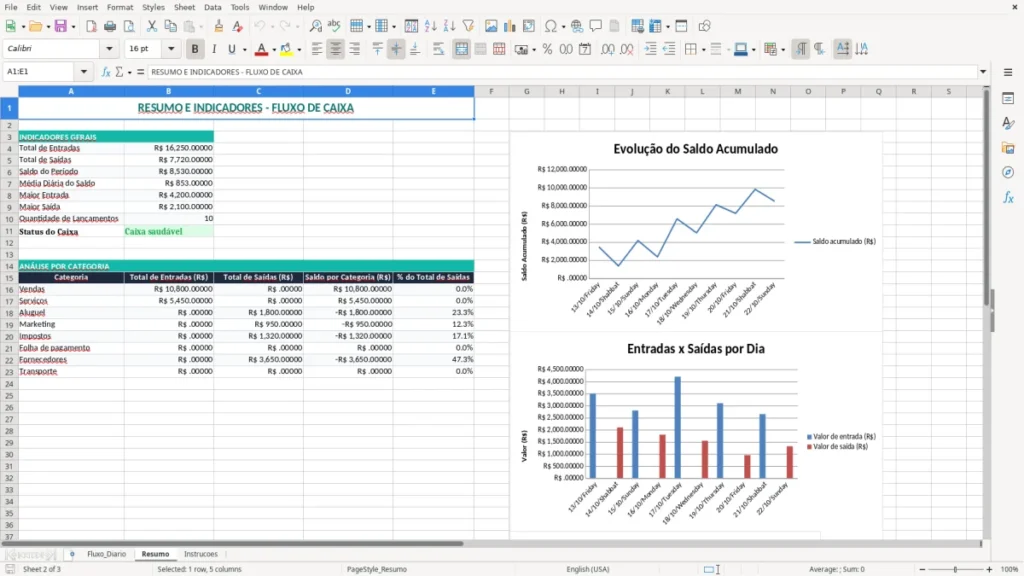Toggle Merge and Center Cells
Viewport: 1024px width, 576px height.
point(461,49)
